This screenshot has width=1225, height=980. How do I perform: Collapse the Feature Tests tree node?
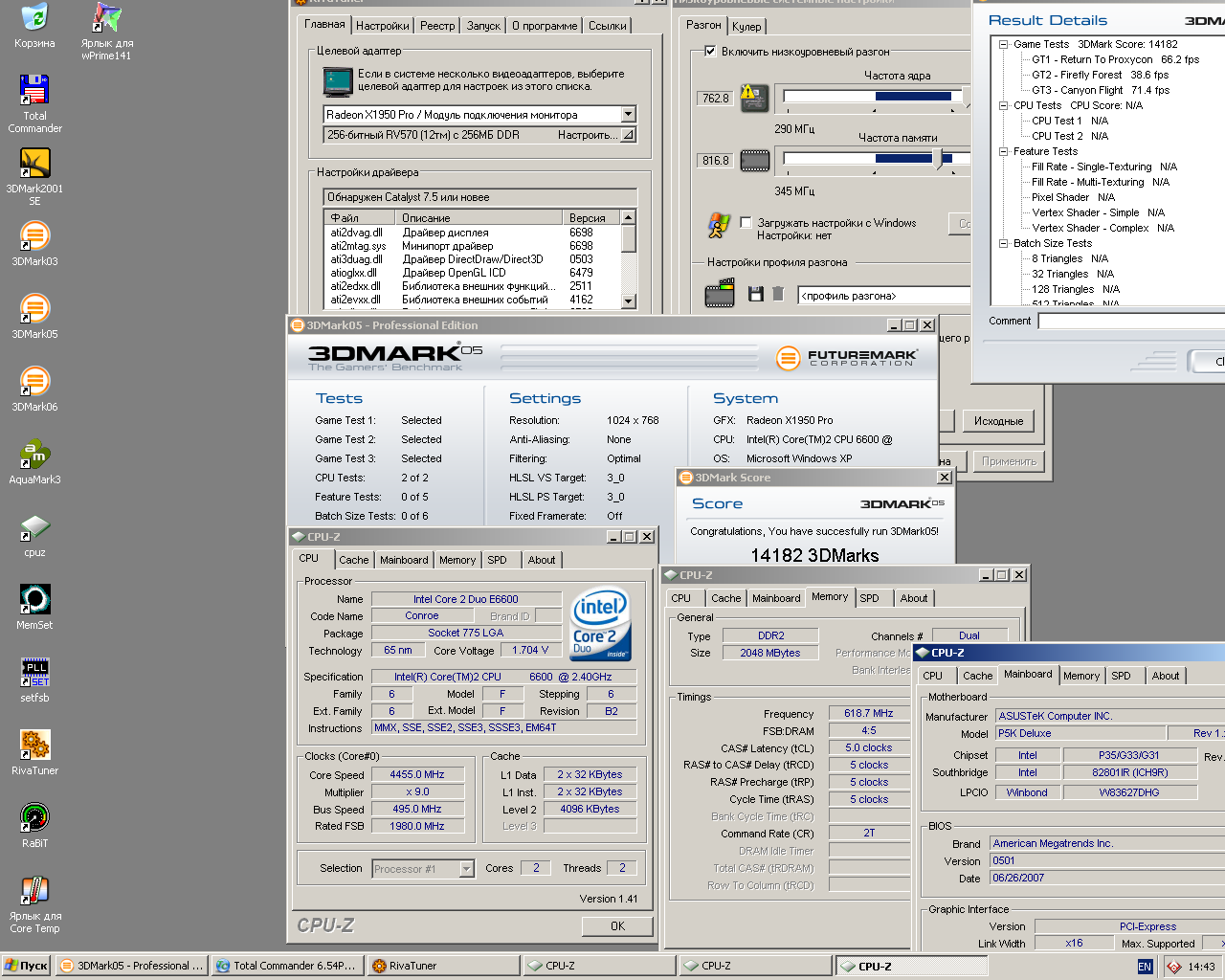[1003, 151]
